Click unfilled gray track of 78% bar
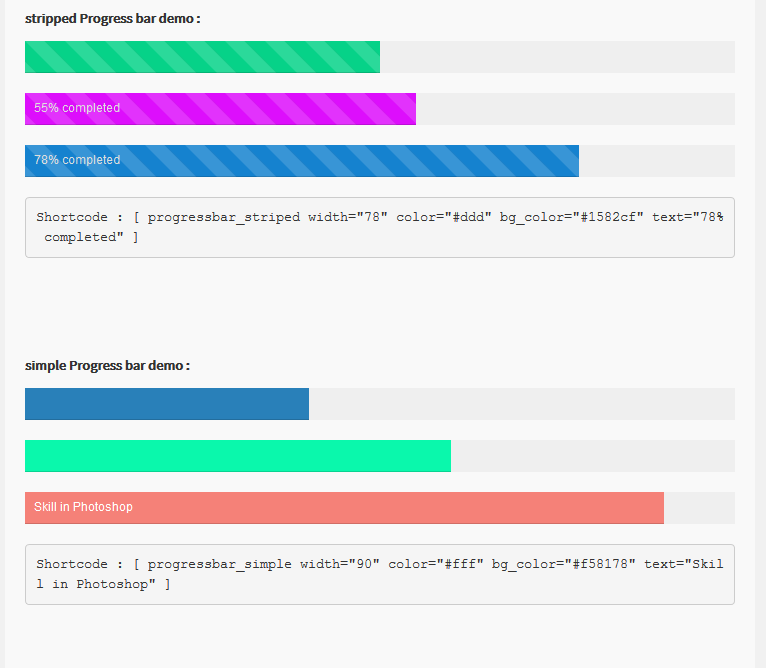 click(x=657, y=161)
